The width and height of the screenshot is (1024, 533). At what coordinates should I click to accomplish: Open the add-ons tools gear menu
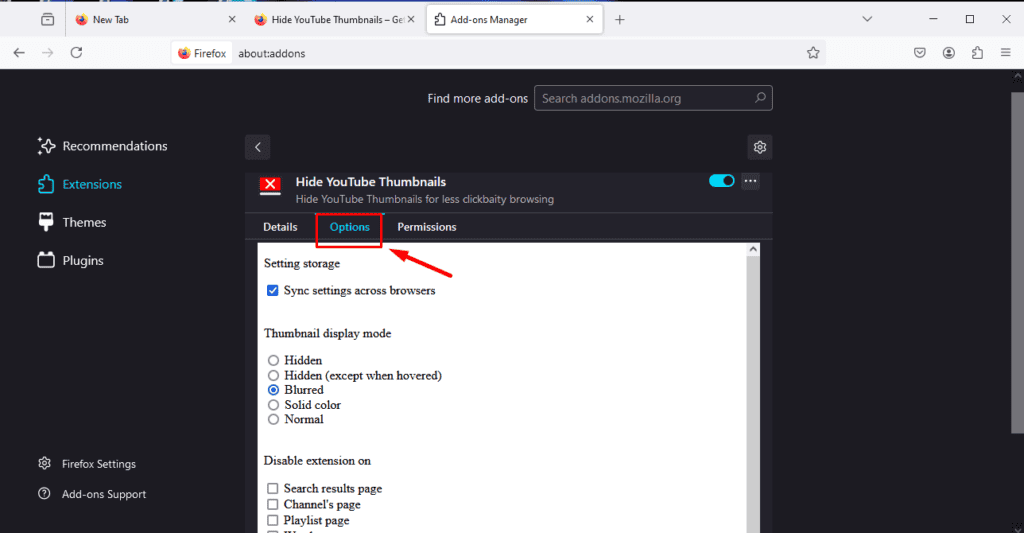(x=760, y=147)
